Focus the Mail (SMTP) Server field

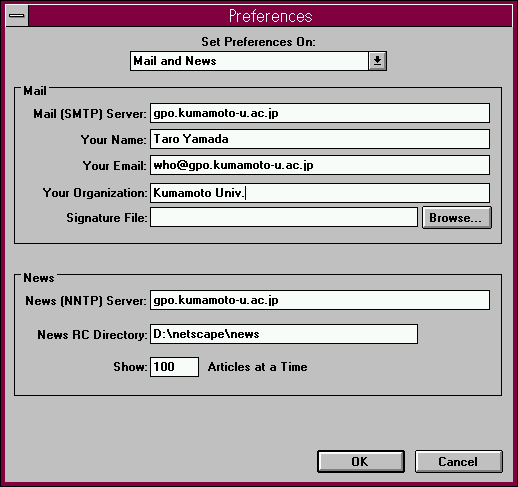coord(320,113)
